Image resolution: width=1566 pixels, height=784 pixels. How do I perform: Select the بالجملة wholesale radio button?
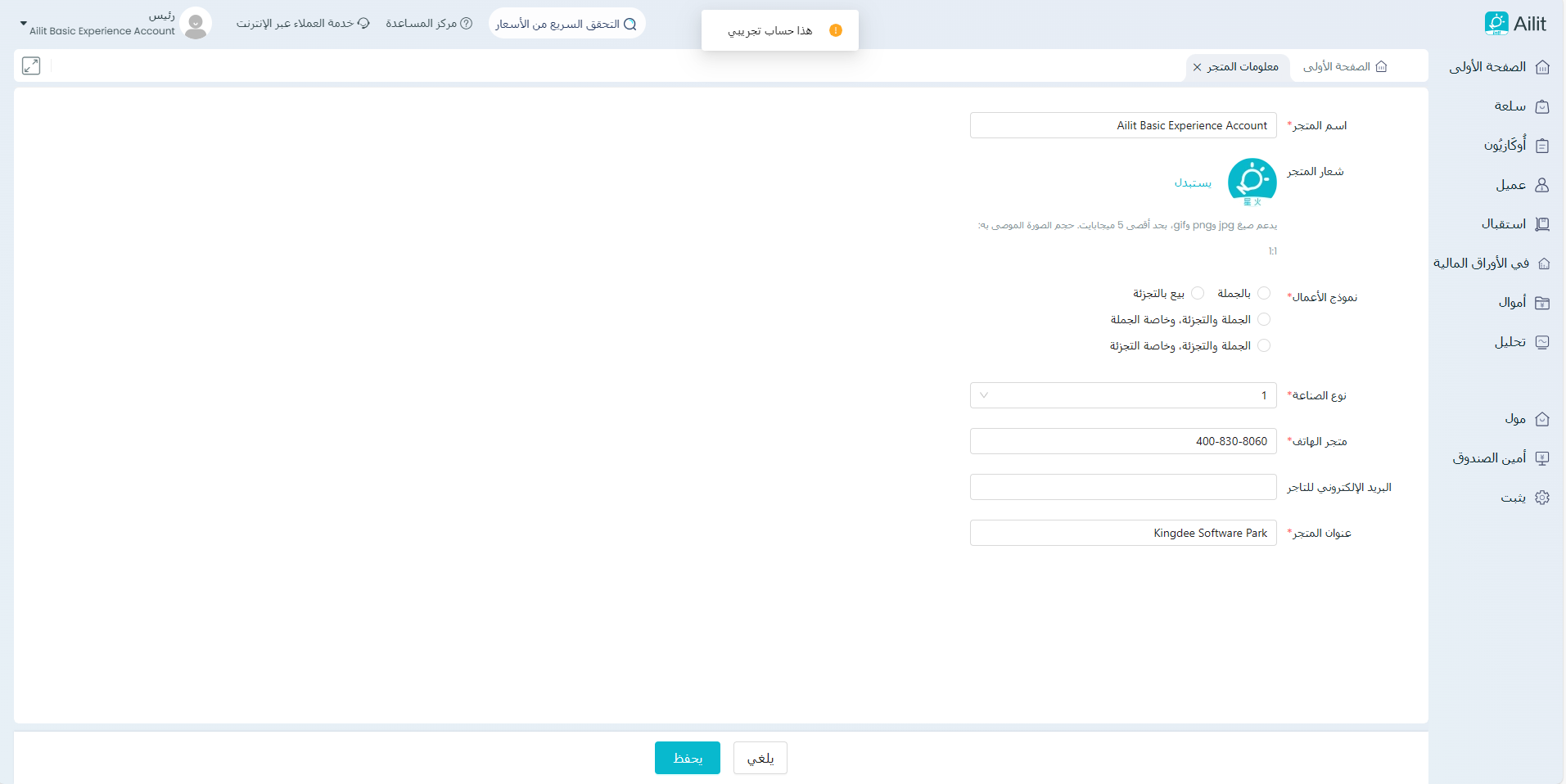pyautogui.click(x=1264, y=293)
